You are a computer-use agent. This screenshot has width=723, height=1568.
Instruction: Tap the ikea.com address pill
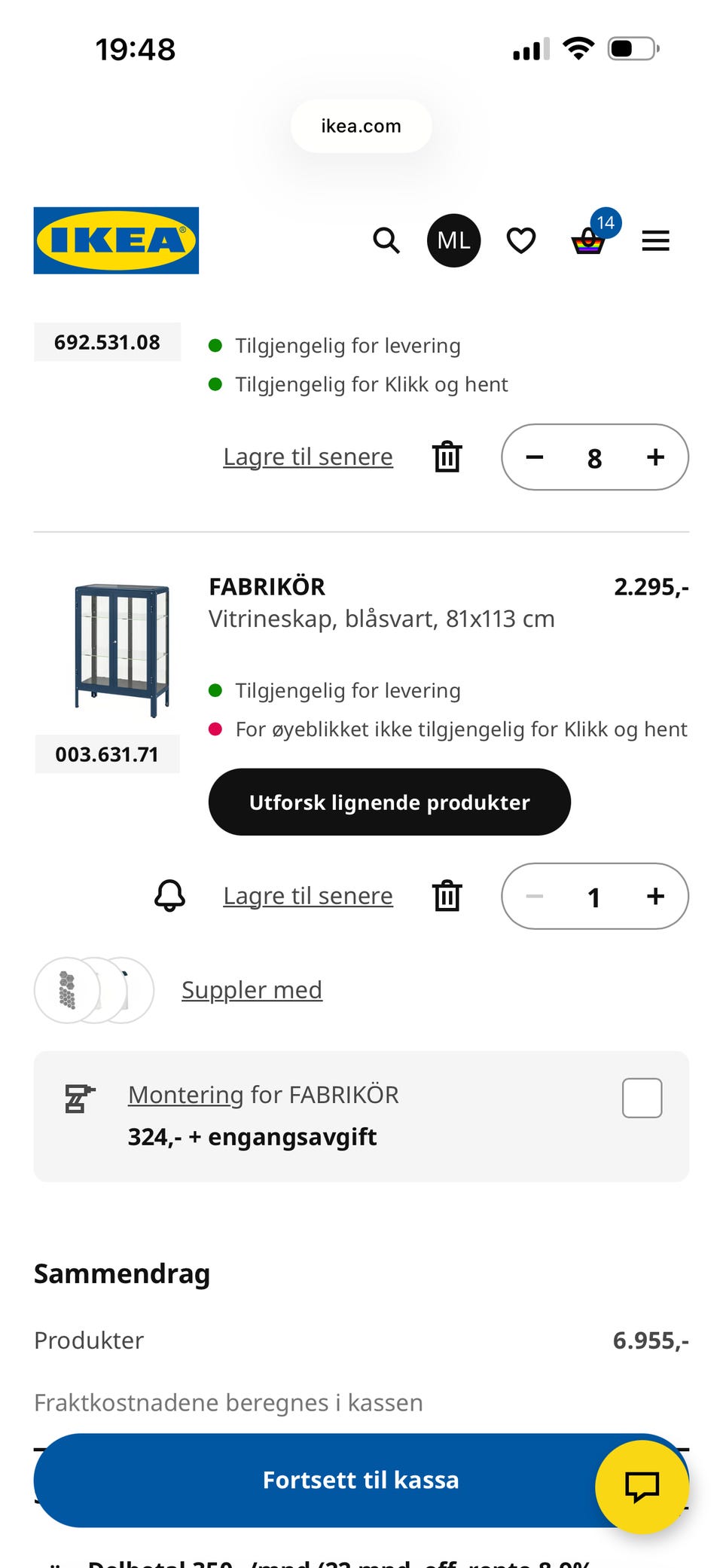pyautogui.click(x=361, y=126)
